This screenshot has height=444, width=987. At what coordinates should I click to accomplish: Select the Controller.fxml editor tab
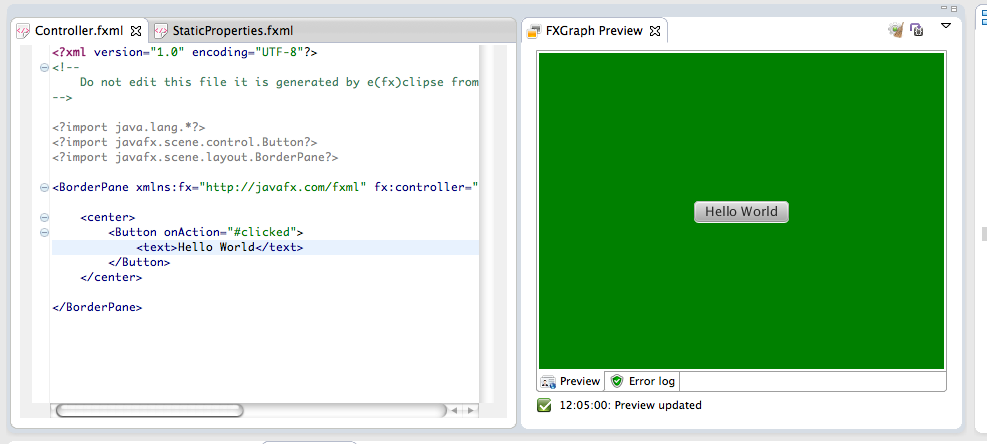pos(78,31)
